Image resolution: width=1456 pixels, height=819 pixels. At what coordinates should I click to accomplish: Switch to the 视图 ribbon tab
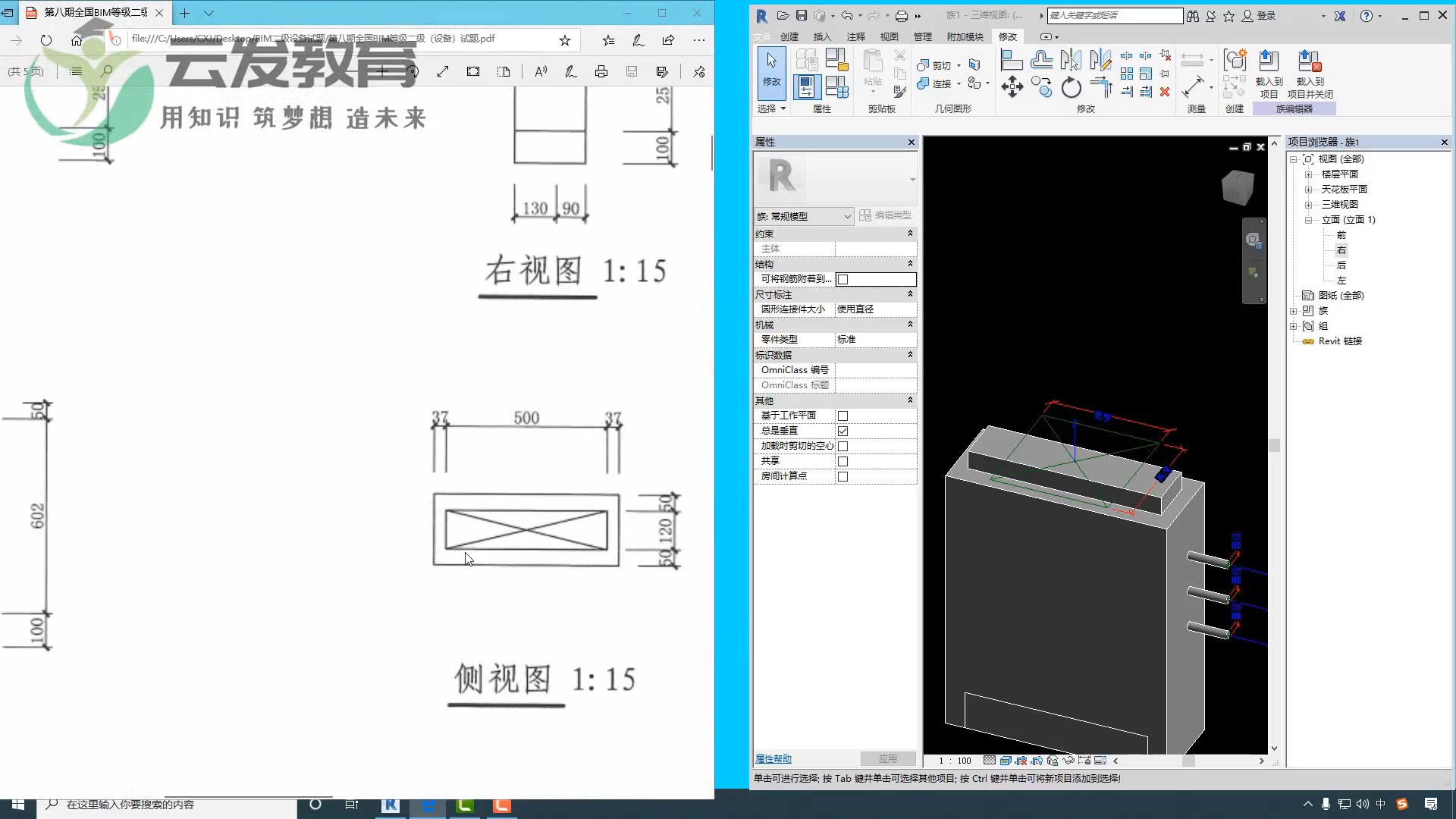click(890, 36)
